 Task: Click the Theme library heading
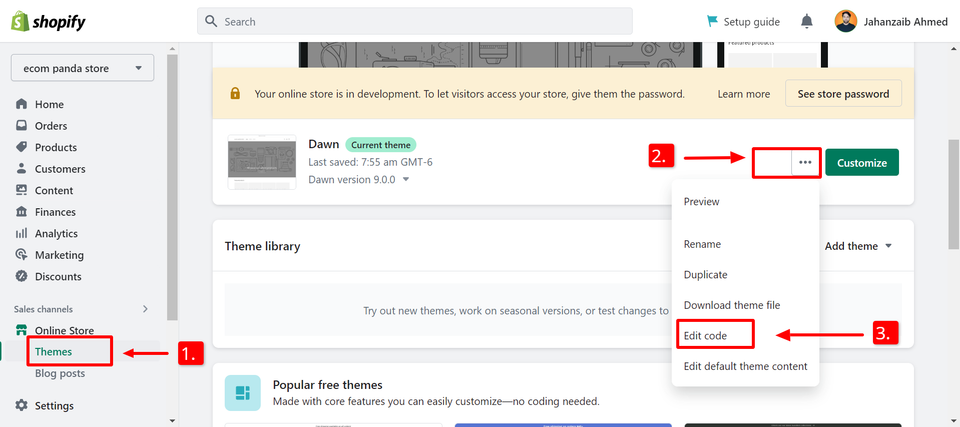click(x=263, y=246)
